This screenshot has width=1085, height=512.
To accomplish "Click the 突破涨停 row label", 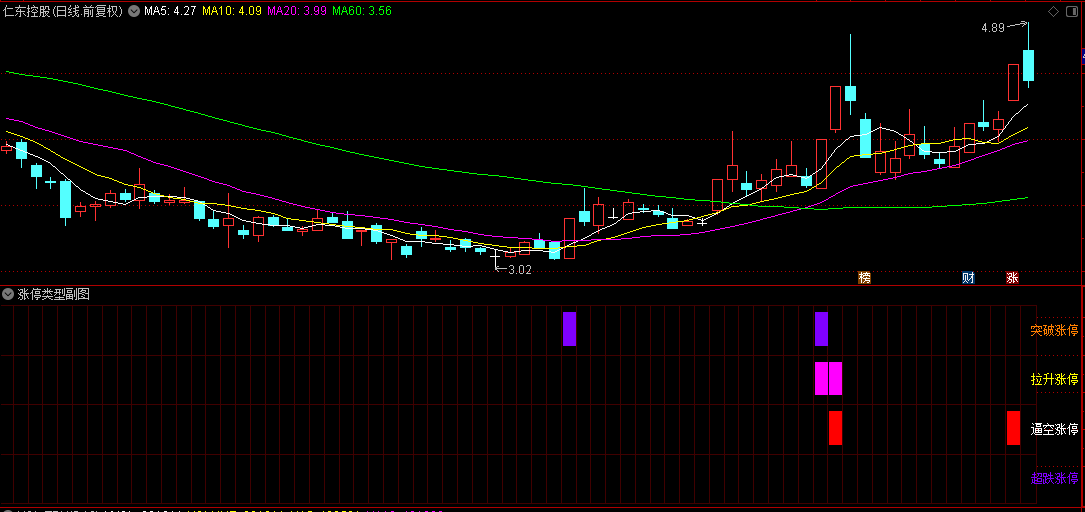I will (1054, 330).
